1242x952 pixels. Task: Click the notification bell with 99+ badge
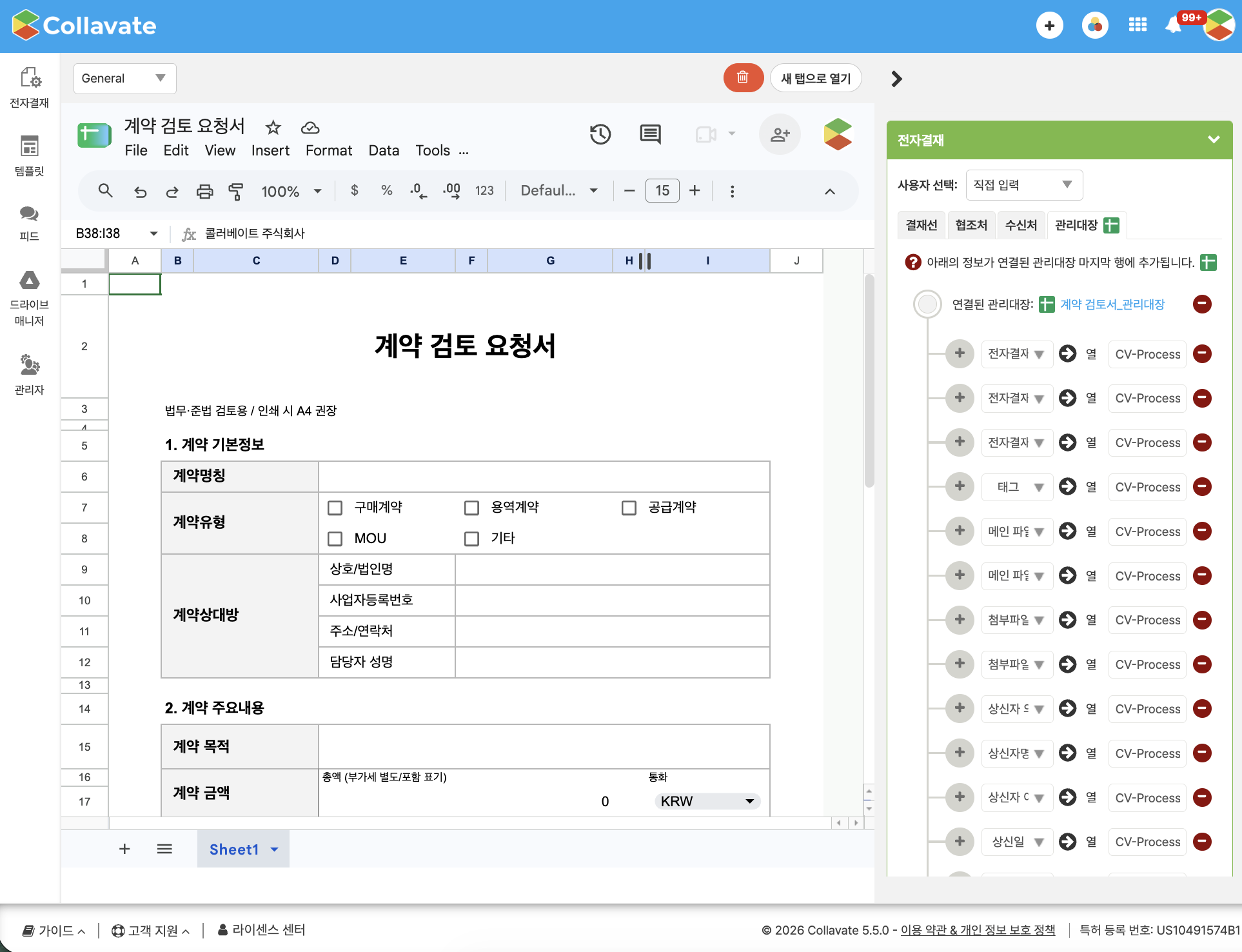[1174, 26]
